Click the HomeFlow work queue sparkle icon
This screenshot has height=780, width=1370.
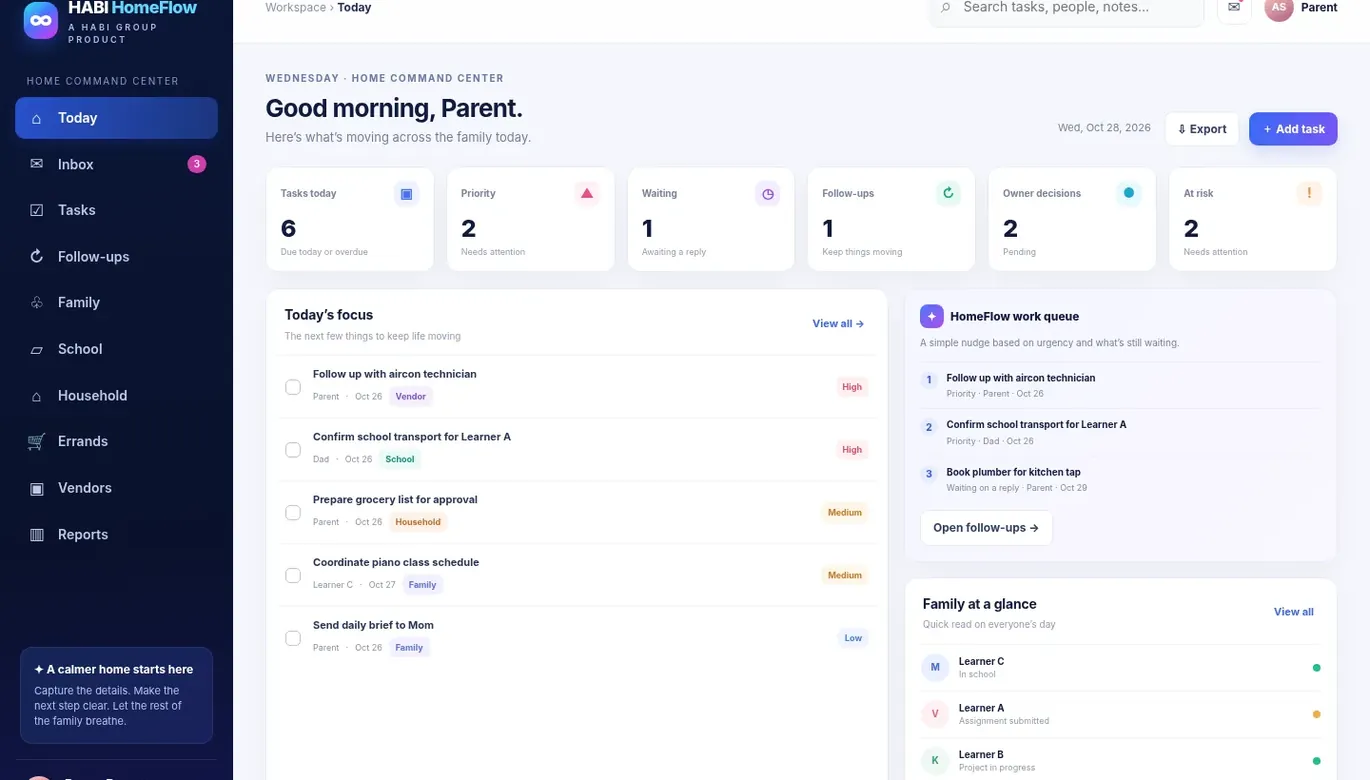coord(932,316)
